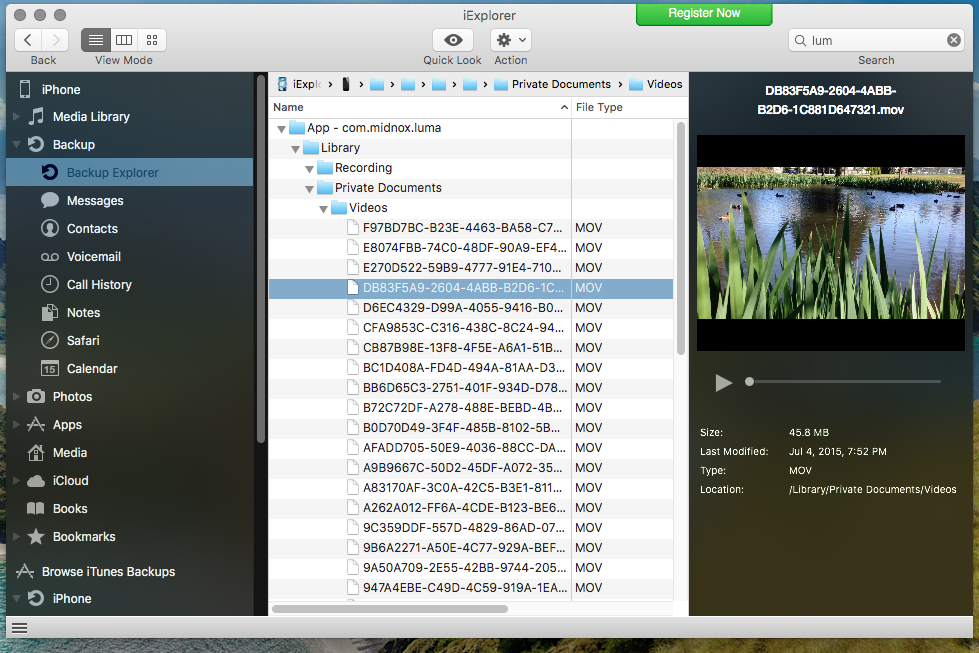Expand the Photos disclosure triangle
Viewport: 979px width, 653px height.
tap(17, 396)
